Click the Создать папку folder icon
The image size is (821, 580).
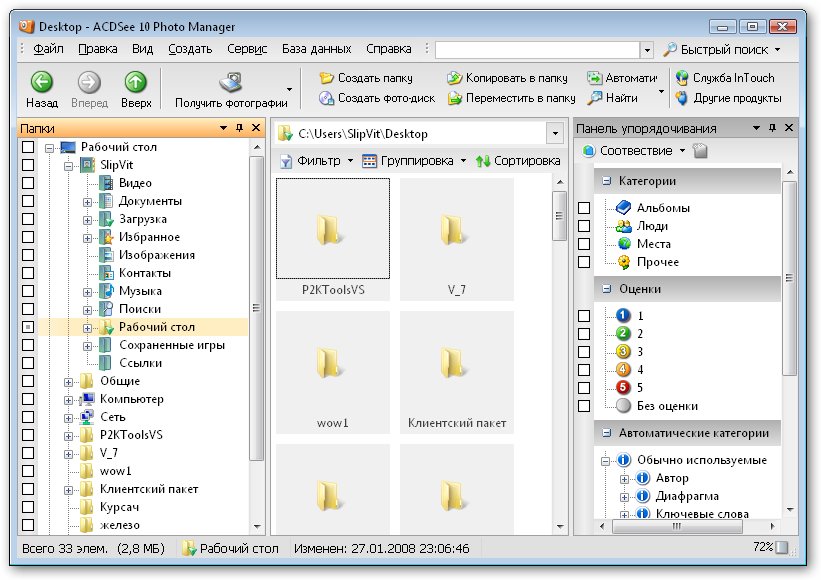(x=326, y=78)
